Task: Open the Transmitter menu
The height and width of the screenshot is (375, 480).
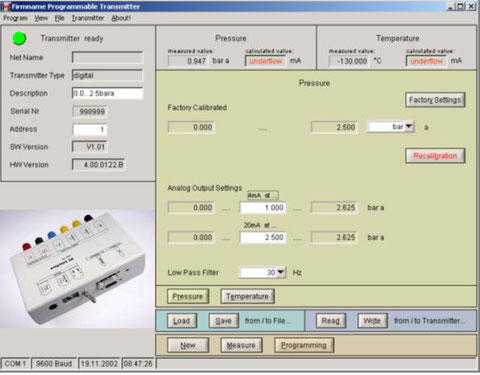Action: click(x=88, y=18)
